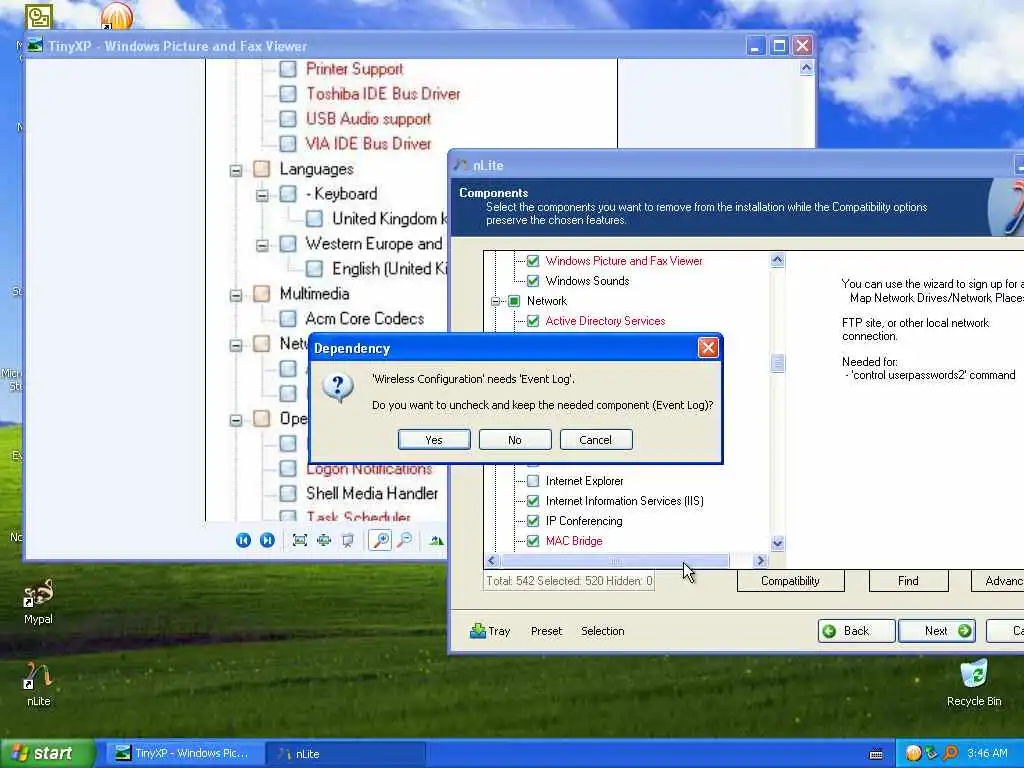
Task: Select the 'Windows Sounds' label in component list
Action: (x=587, y=281)
